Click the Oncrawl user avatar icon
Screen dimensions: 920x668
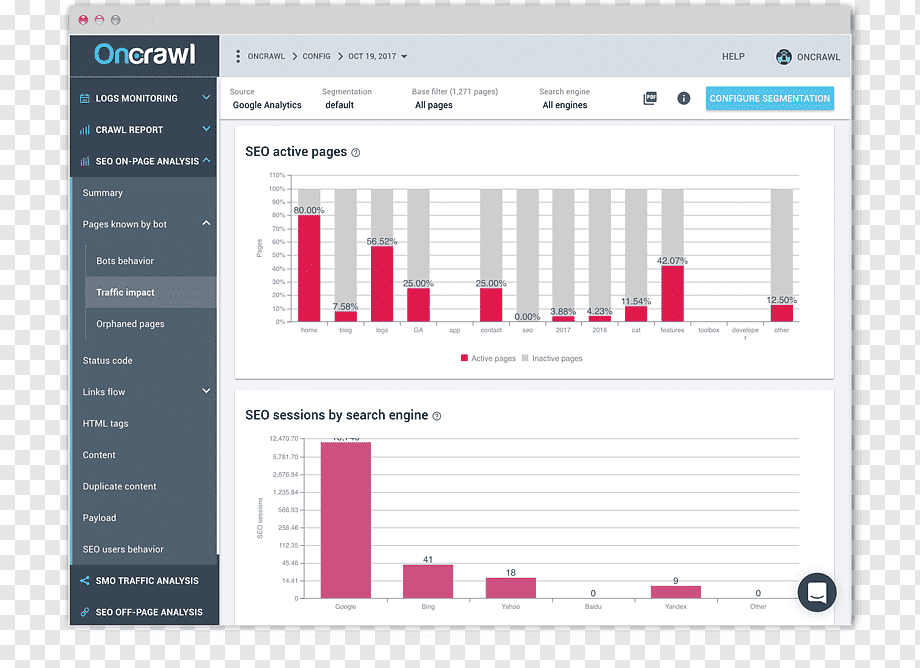[783, 57]
